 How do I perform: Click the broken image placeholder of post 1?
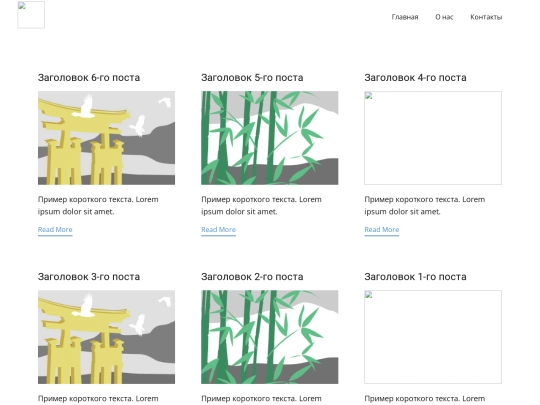[433, 337]
